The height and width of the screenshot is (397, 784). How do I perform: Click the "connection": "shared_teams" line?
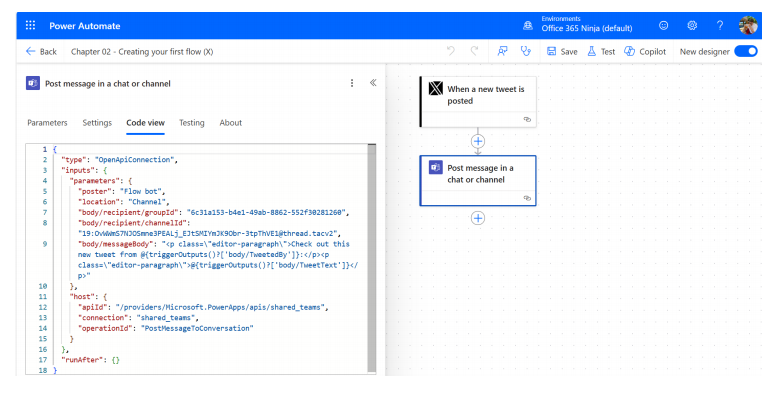[138, 318]
